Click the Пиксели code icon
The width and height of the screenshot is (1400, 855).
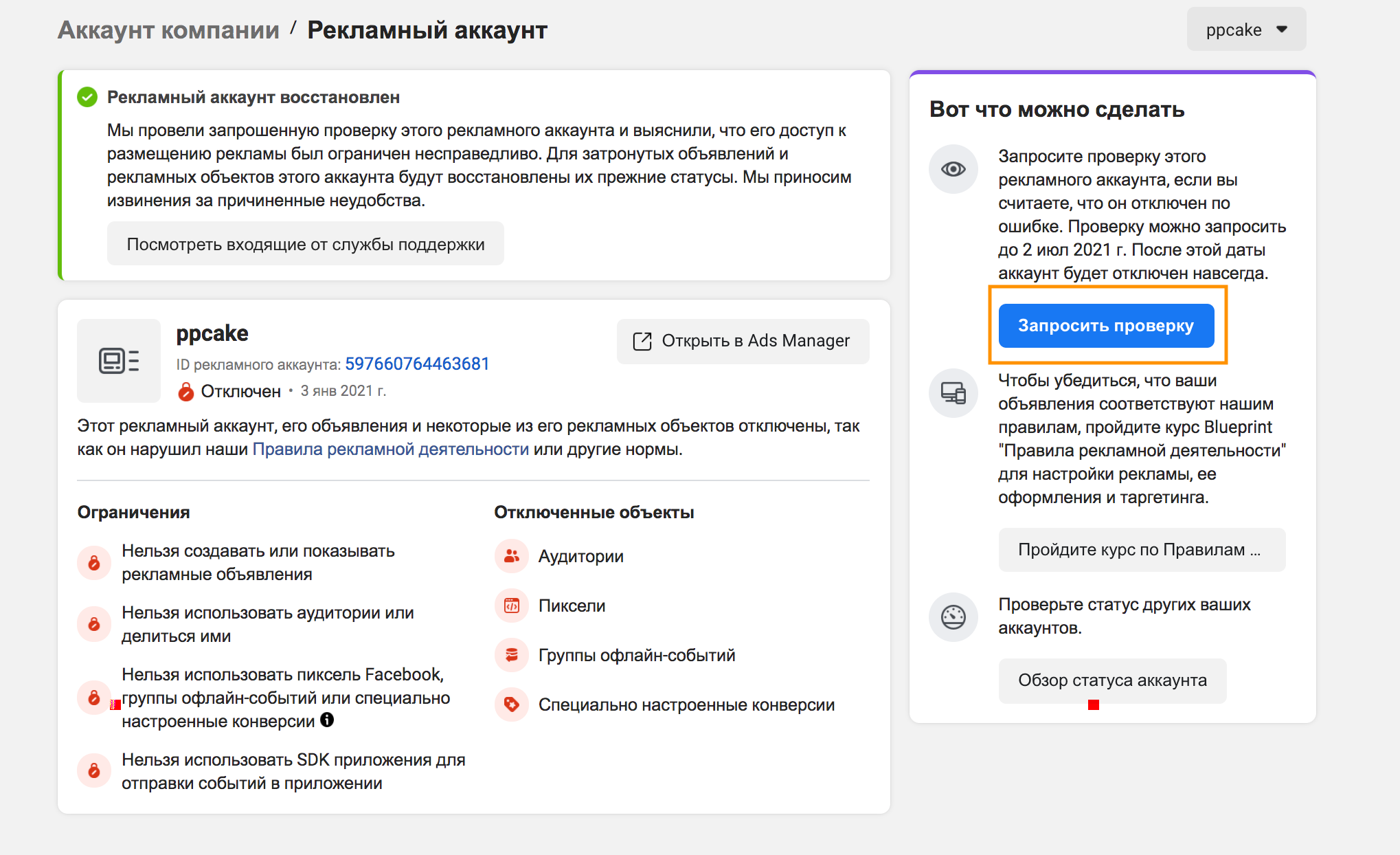512,606
